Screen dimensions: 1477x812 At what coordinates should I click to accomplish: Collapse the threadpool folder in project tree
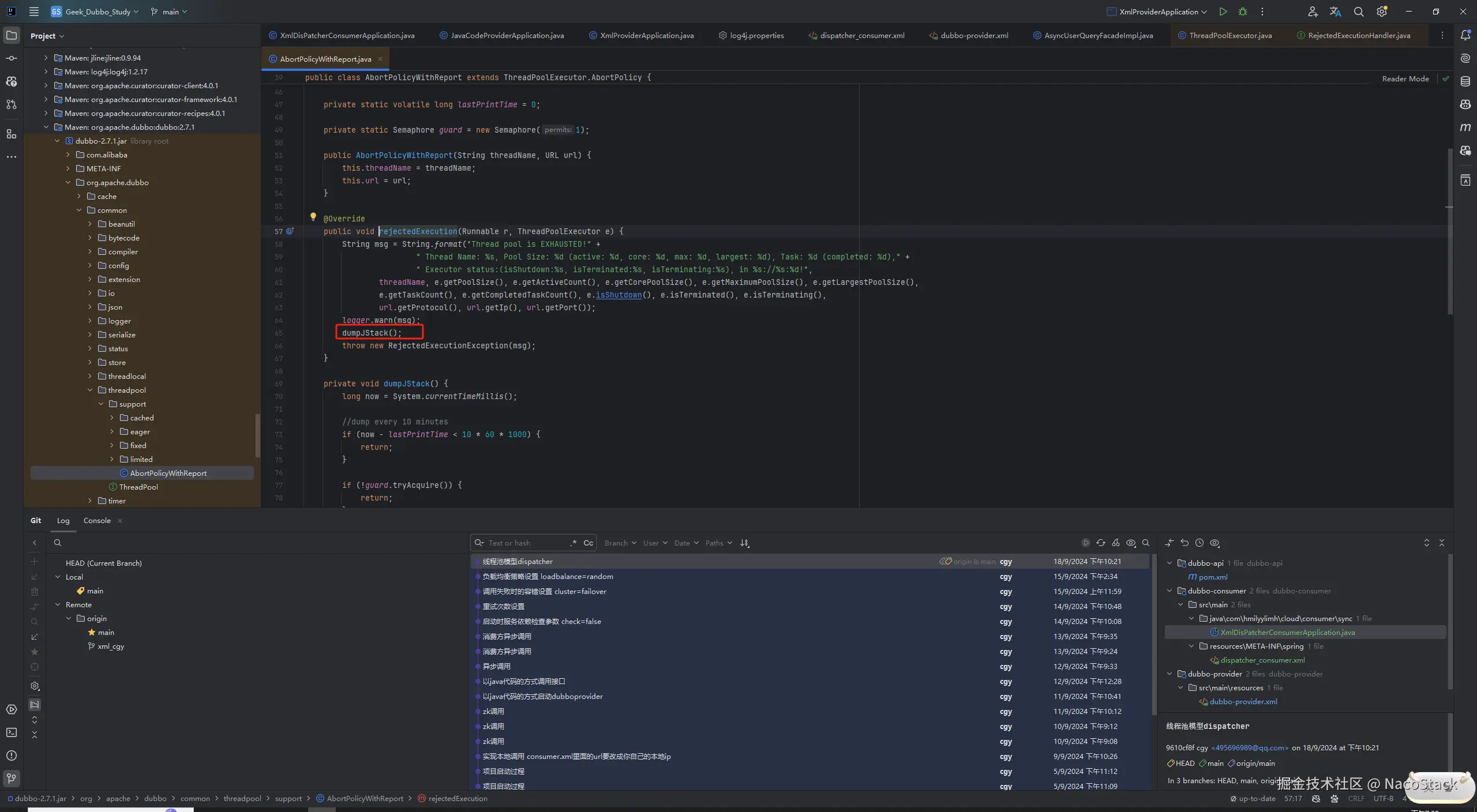click(90, 390)
